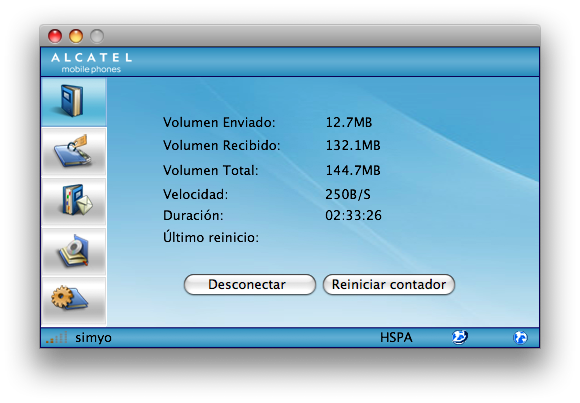
Task: Click the connection arrows status icon
Action: tap(460, 337)
